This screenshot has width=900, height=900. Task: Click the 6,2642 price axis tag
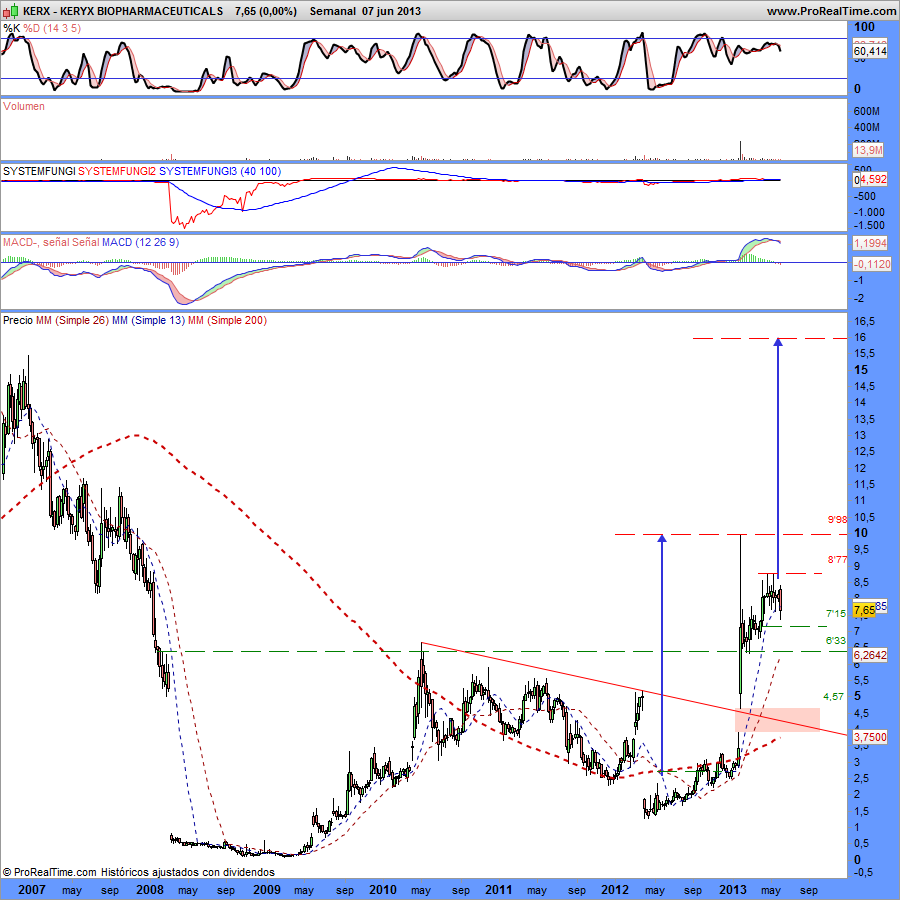870,655
